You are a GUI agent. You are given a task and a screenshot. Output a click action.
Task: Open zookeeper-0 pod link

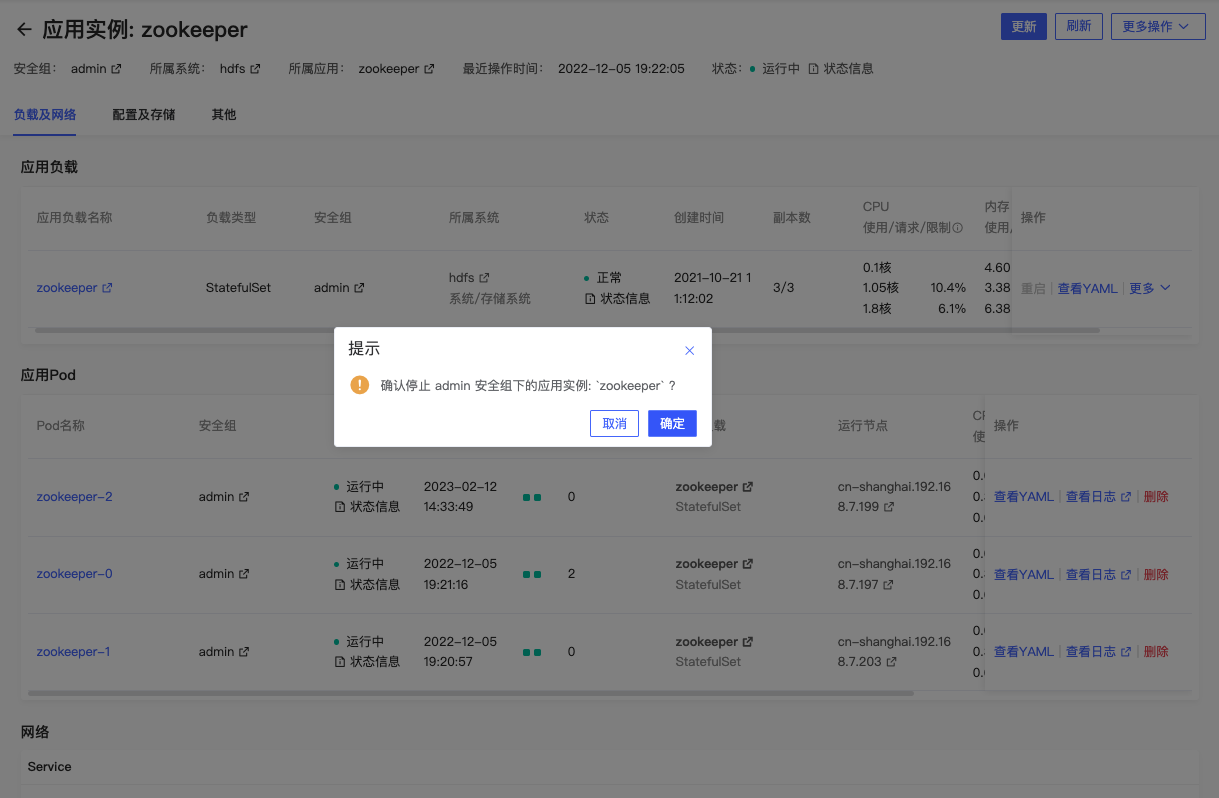[74, 574]
